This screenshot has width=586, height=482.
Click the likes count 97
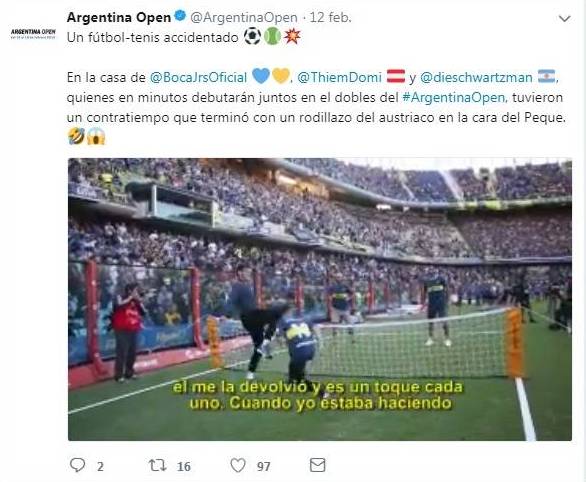click(263, 466)
